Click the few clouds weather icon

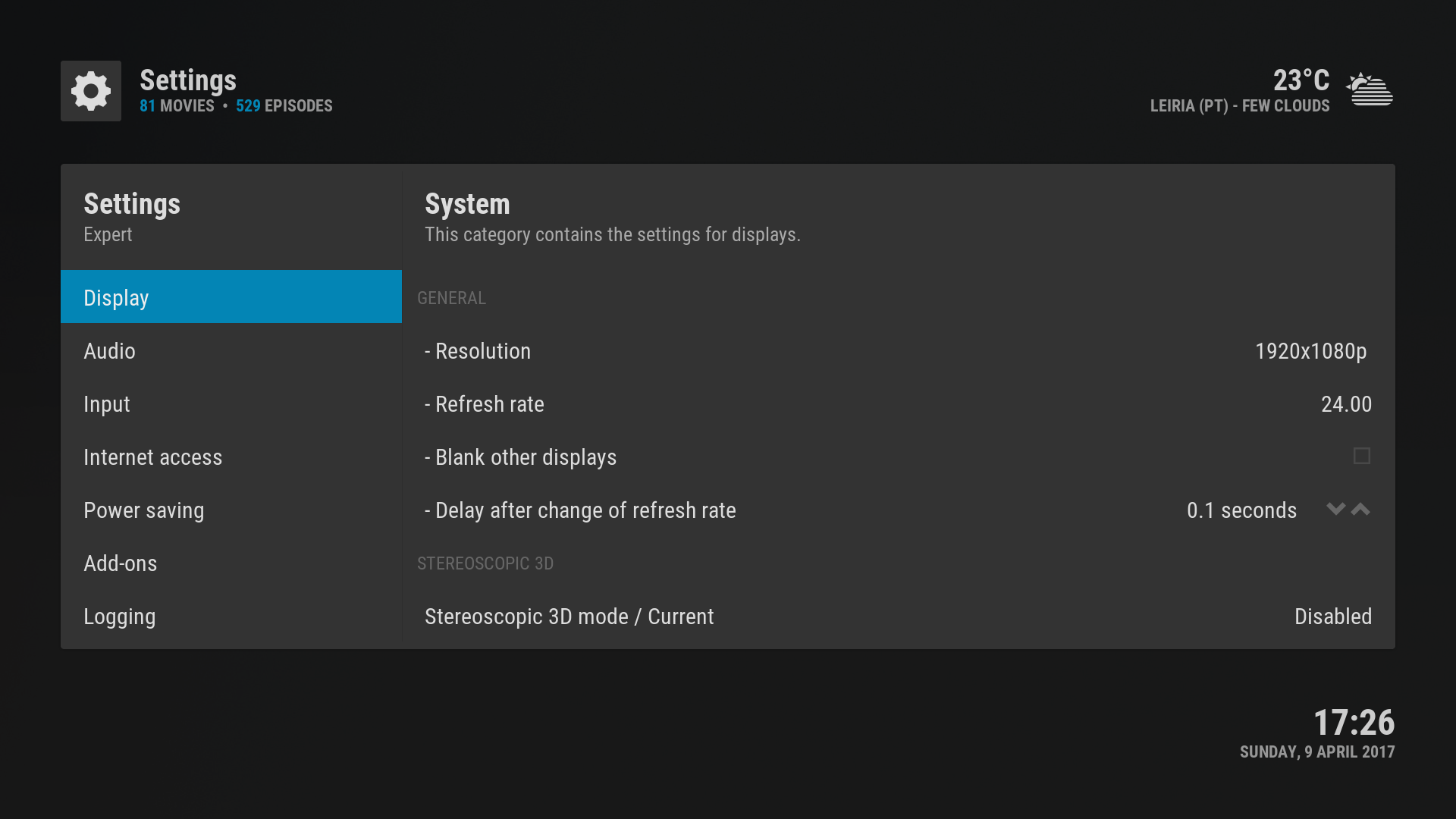[x=1370, y=89]
